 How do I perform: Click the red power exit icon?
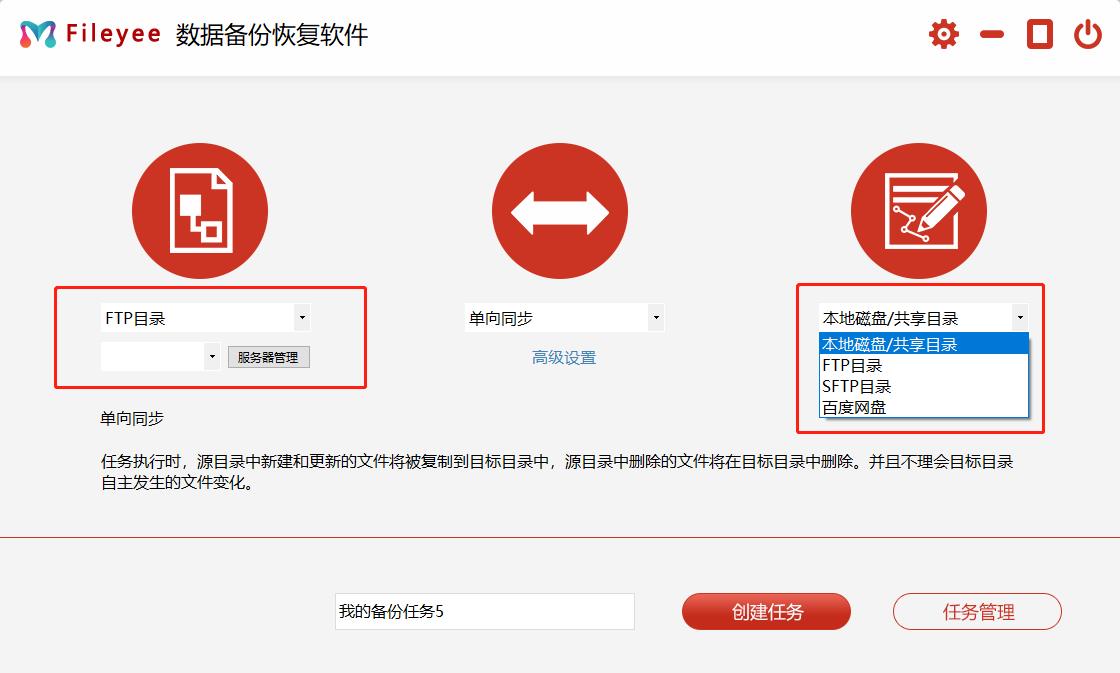point(1088,35)
